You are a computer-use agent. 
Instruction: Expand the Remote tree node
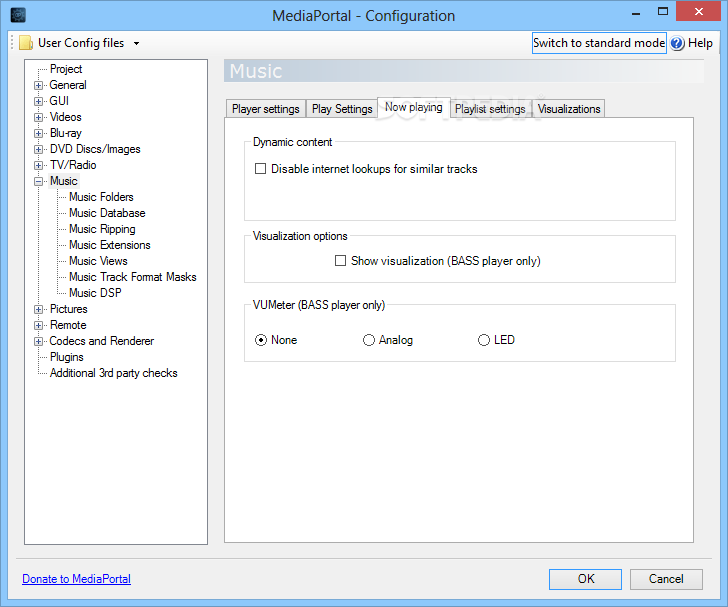tap(39, 326)
